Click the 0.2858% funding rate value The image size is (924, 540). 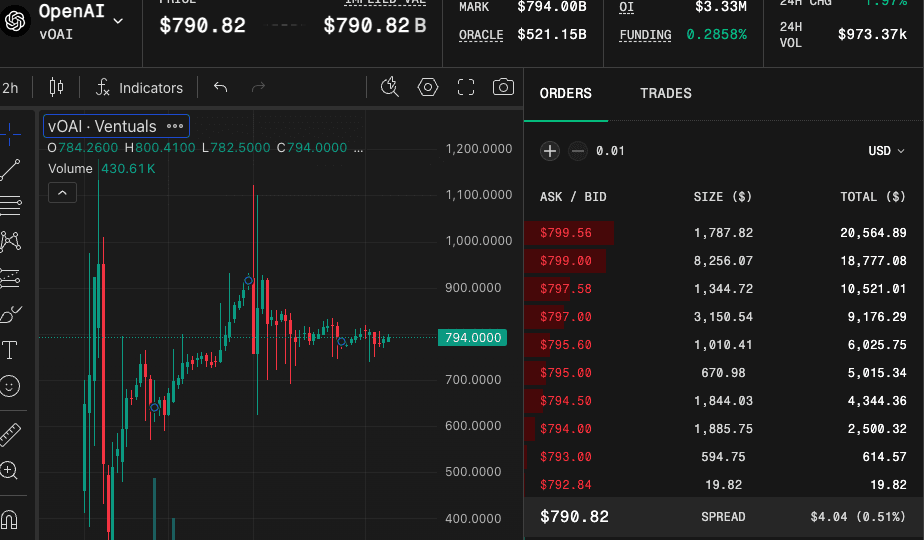click(716, 35)
